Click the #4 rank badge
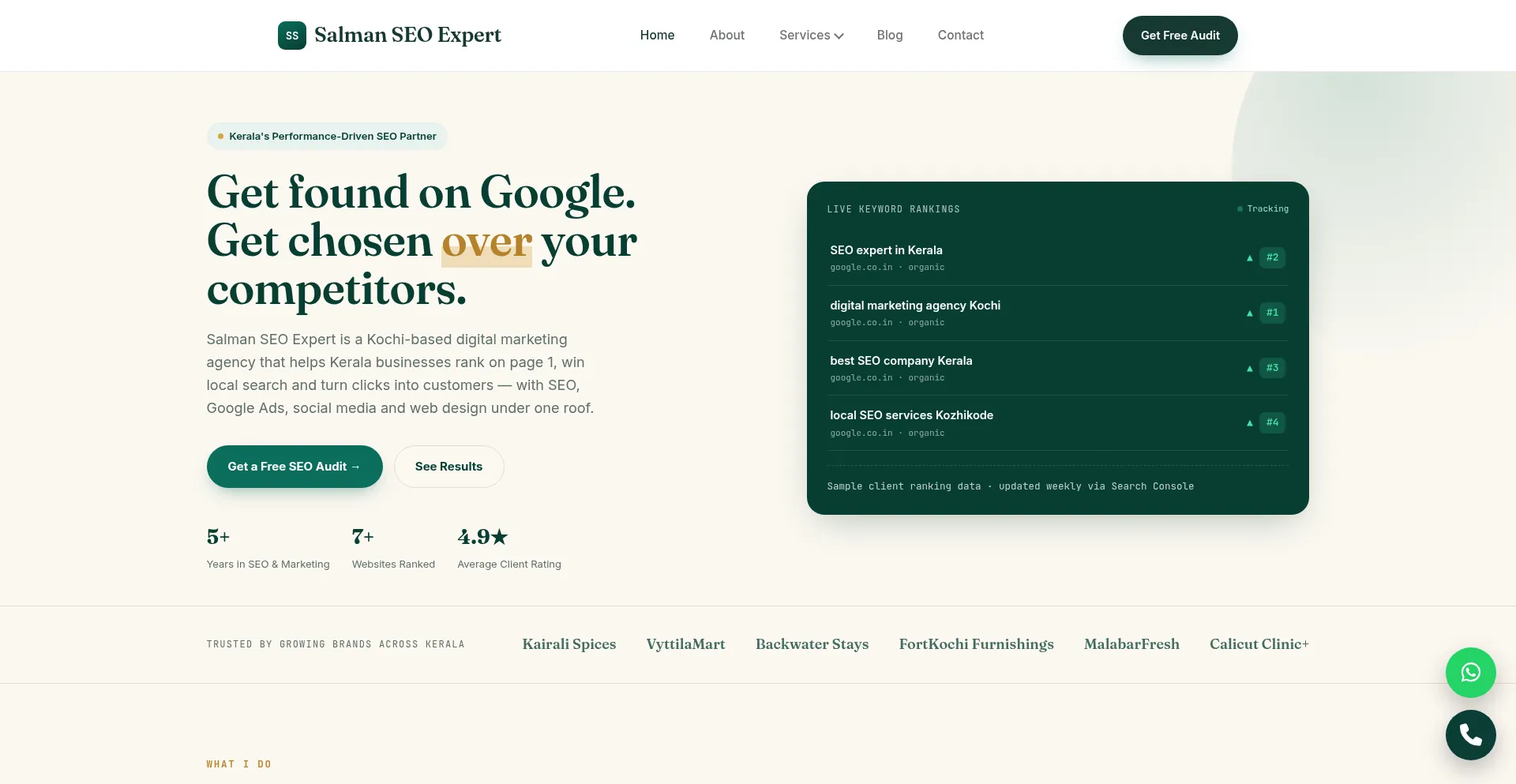Screen dimensions: 1516x784 coord(1272,422)
